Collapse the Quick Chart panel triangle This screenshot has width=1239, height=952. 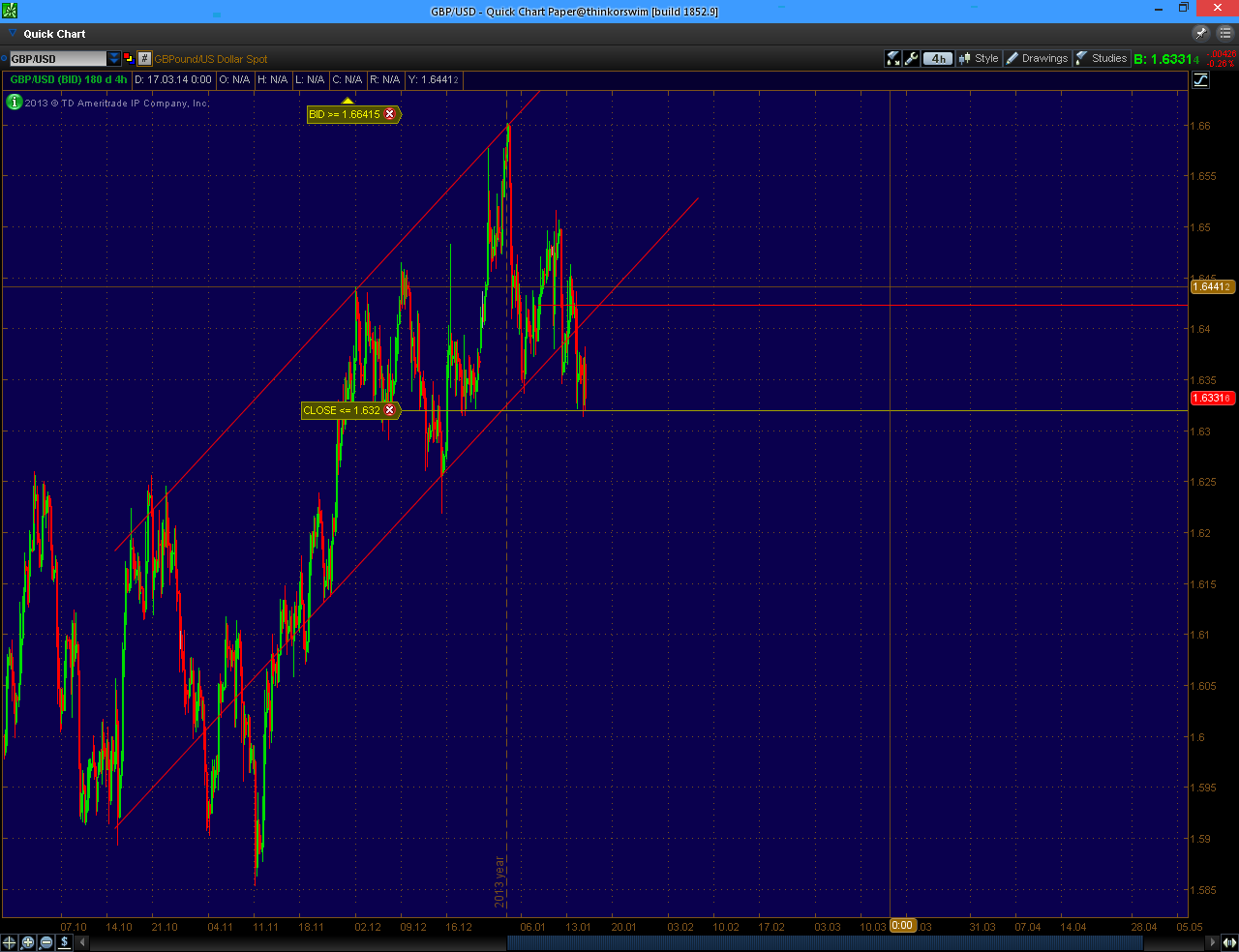[13, 33]
